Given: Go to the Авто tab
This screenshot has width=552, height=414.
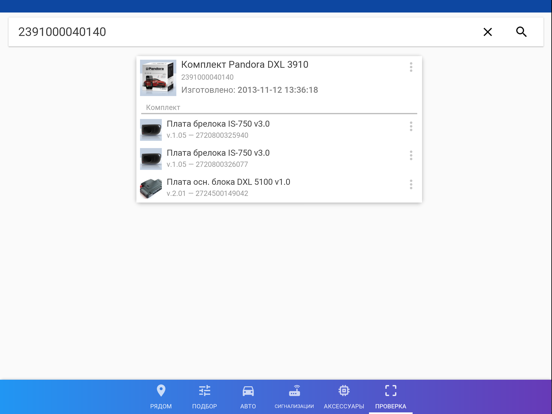Looking at the screenshot, I should [248, 397].
